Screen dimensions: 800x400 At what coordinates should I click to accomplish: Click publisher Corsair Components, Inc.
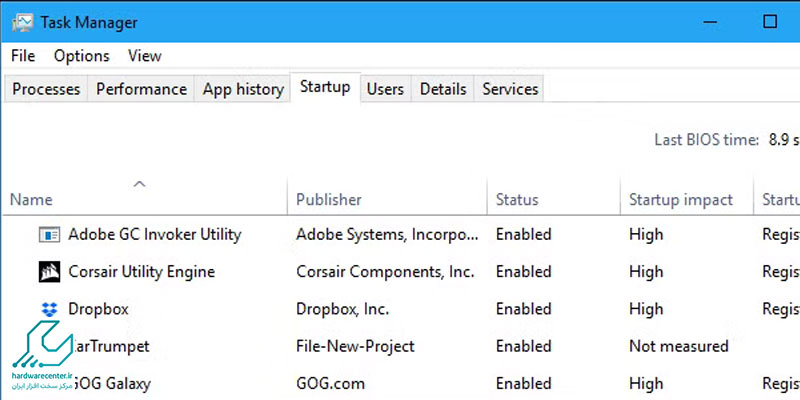click(385, 272)
